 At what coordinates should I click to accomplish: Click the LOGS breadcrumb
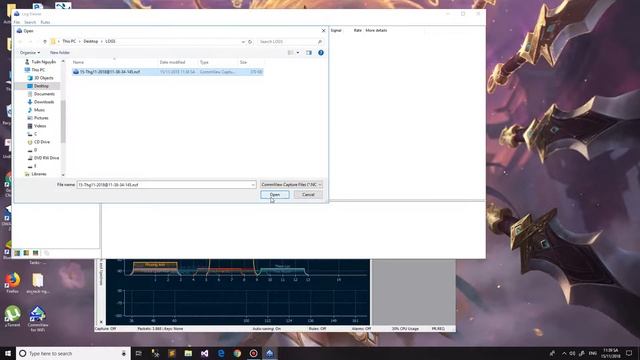click(110, 41)
